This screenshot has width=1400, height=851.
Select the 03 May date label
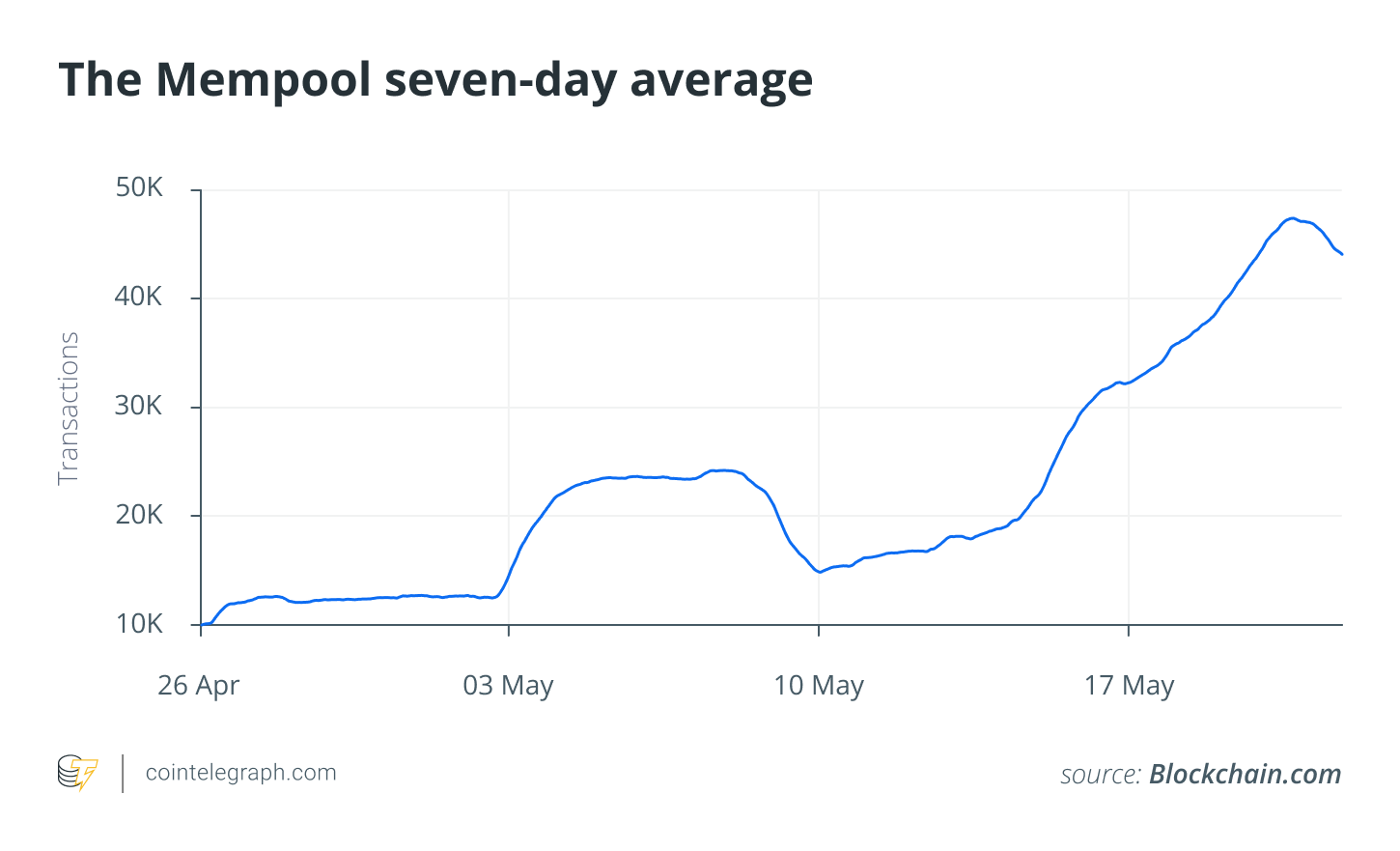coord(509,686)
